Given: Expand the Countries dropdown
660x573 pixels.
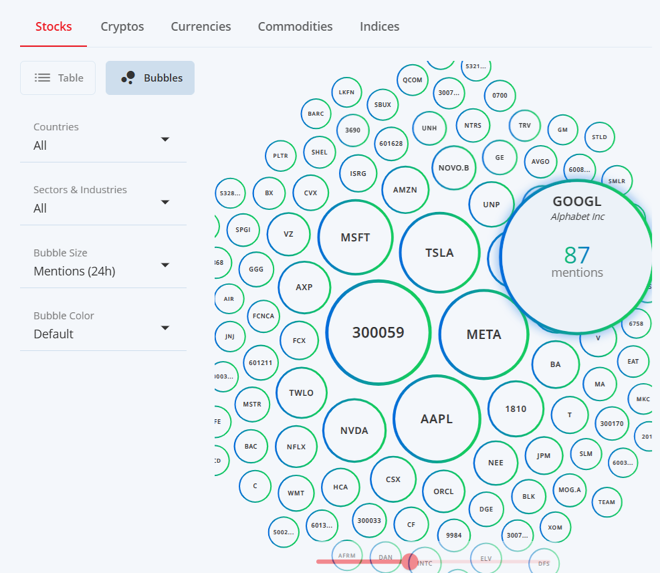Looking at the screenshot, I should (x=103, y=139).
